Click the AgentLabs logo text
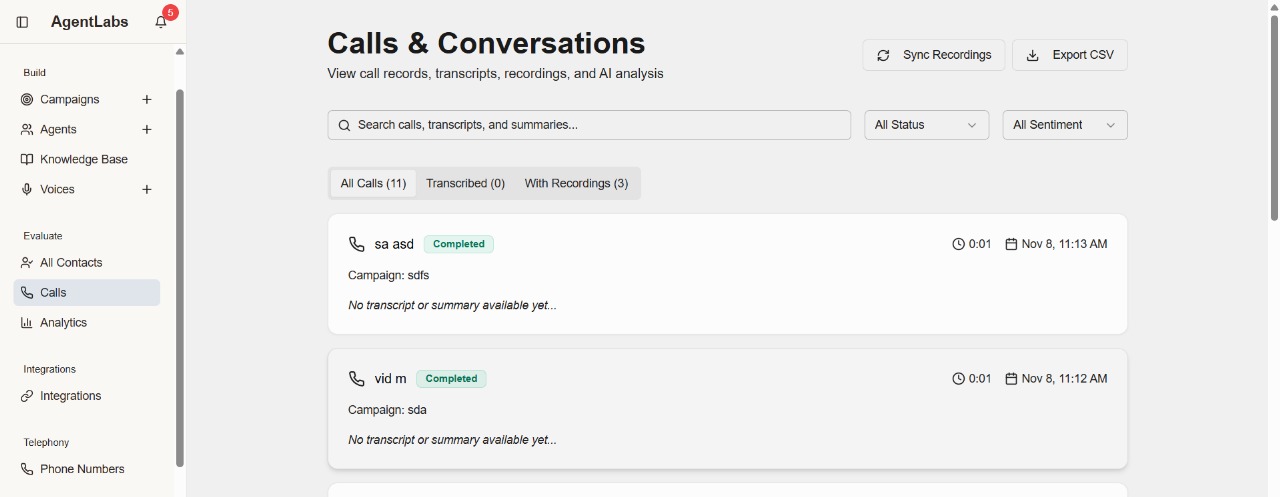The width and height of the screenshot is (1280, 497). coord(90,22)
